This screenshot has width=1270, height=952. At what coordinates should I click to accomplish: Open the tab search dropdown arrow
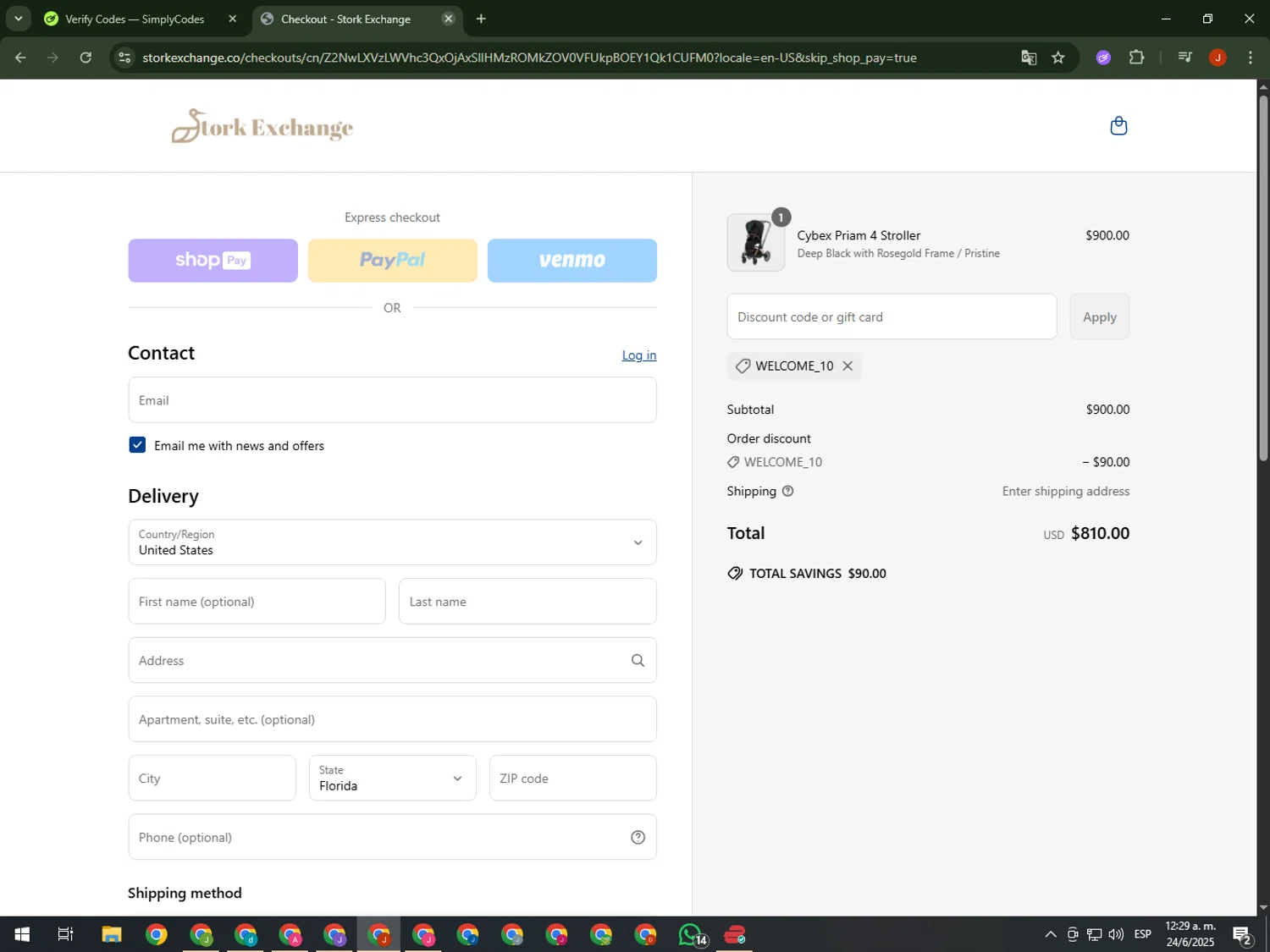click(18, 19)
